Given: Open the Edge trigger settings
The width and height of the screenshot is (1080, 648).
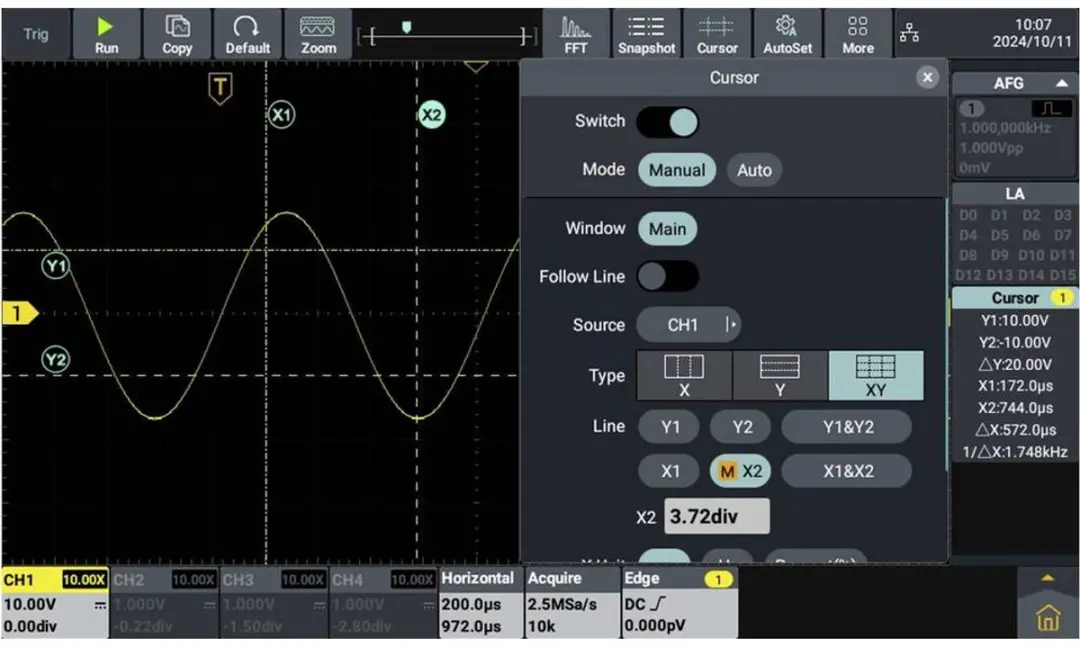Looking at the screenshot, I should (x=680, y=603).
